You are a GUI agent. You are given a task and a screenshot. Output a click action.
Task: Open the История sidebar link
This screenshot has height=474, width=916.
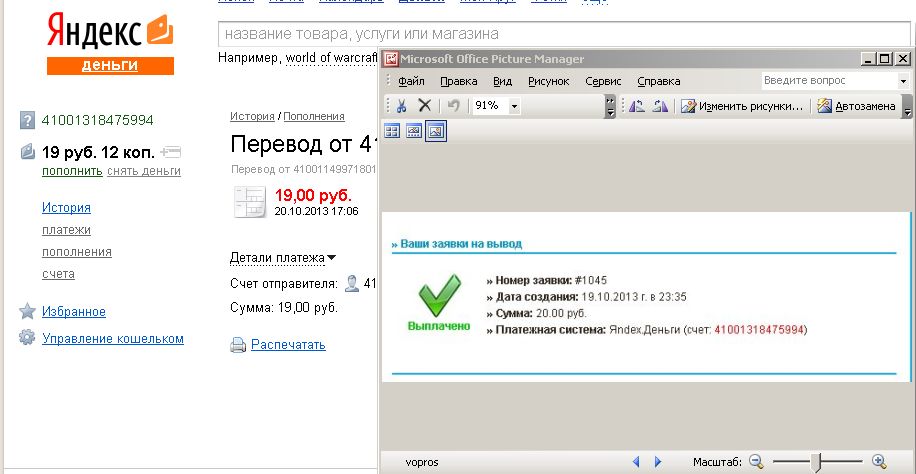66,207
